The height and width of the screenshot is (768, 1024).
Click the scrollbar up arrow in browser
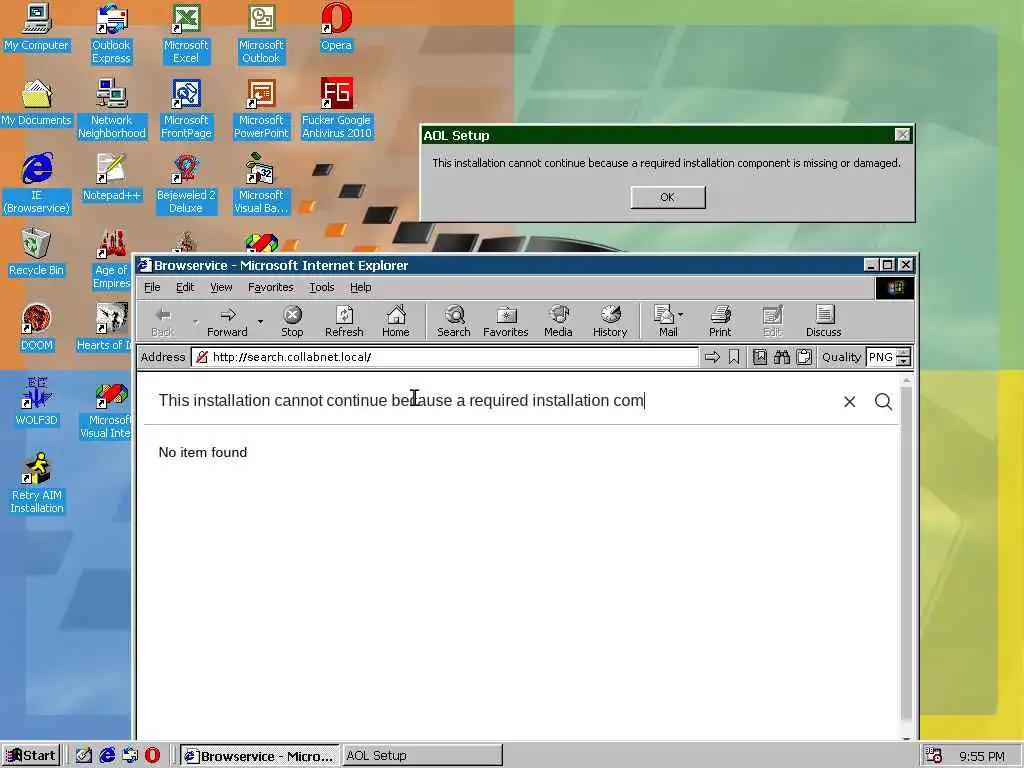[x=906, y=379]
